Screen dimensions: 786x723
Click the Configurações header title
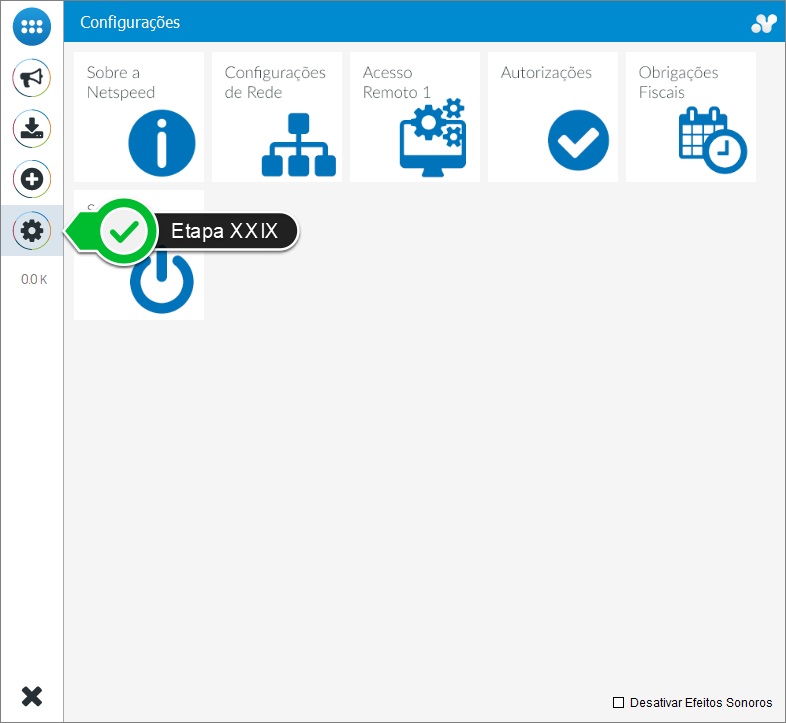click(130, 23)
